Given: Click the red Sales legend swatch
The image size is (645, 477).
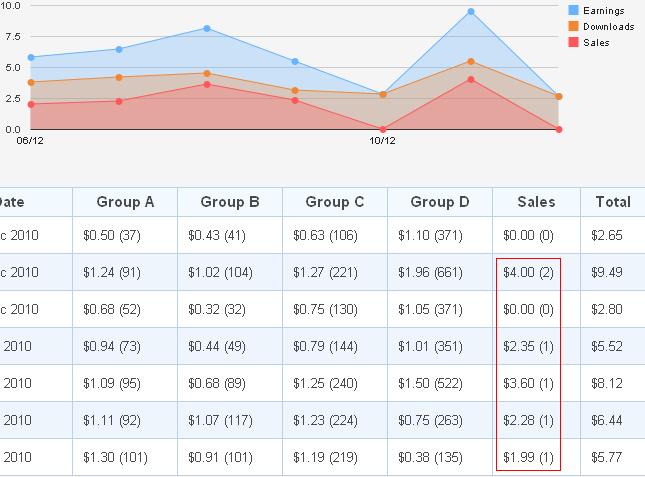Looking at the screenshot, I should 573,43.
